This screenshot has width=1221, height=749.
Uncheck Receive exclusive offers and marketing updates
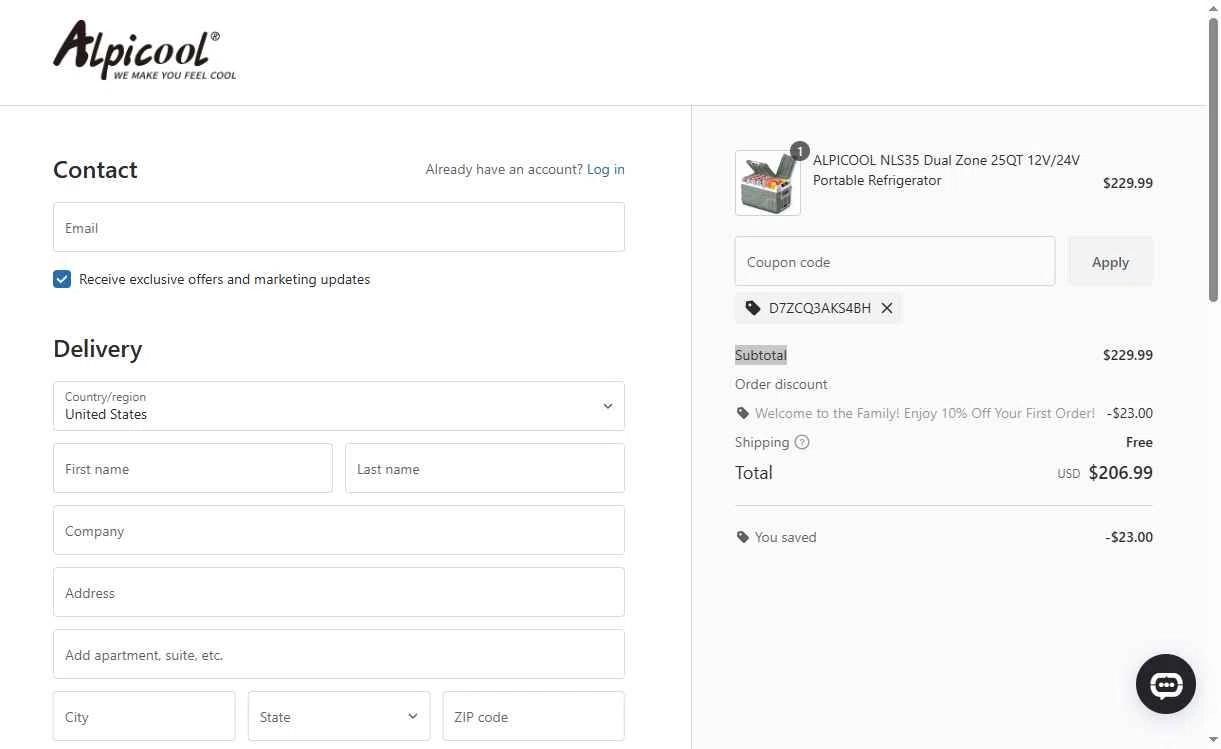(x=62, y=279)
